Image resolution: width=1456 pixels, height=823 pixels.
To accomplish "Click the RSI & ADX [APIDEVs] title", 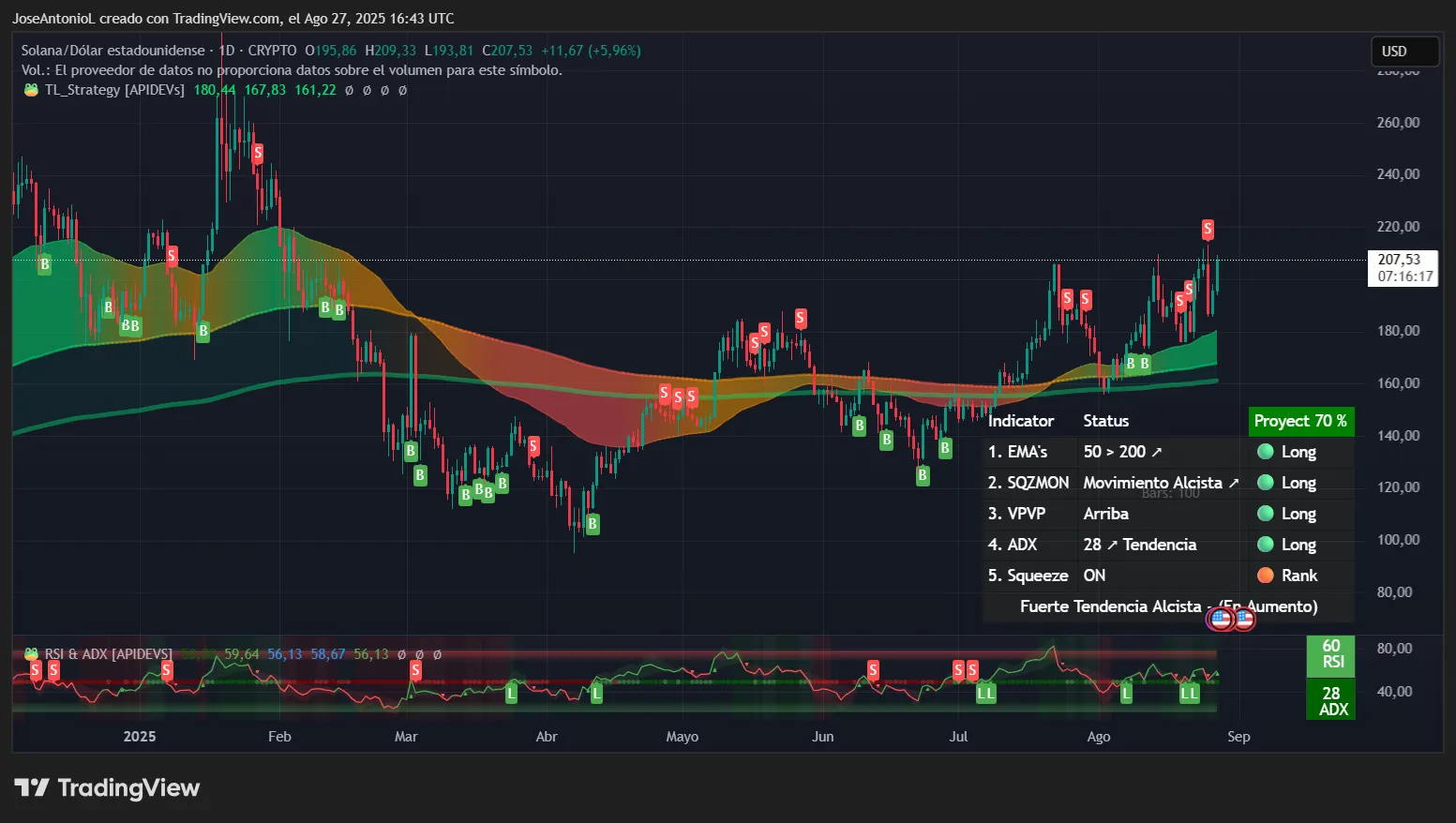I will click(109, 654).
